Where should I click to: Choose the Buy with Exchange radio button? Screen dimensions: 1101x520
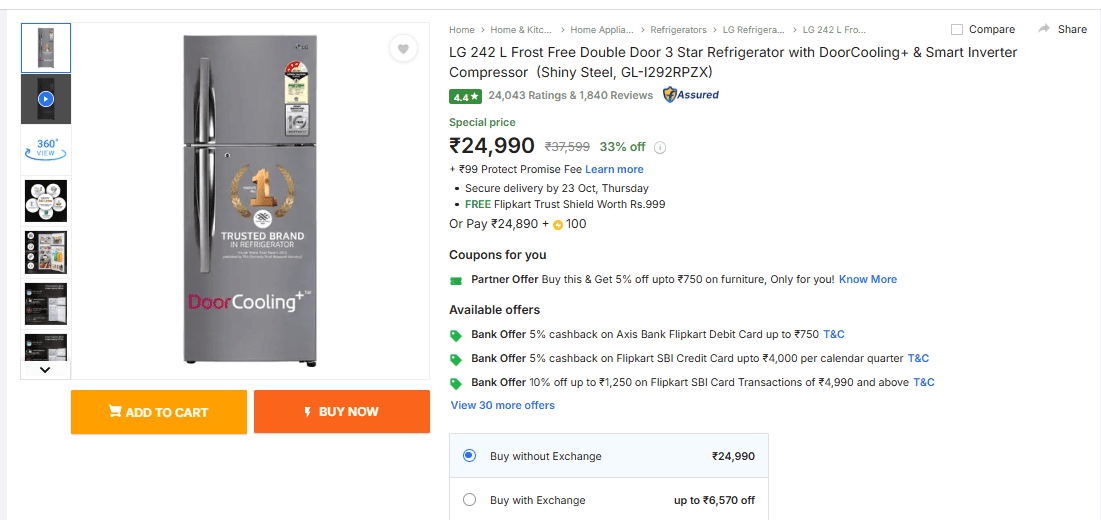(470, 500)
